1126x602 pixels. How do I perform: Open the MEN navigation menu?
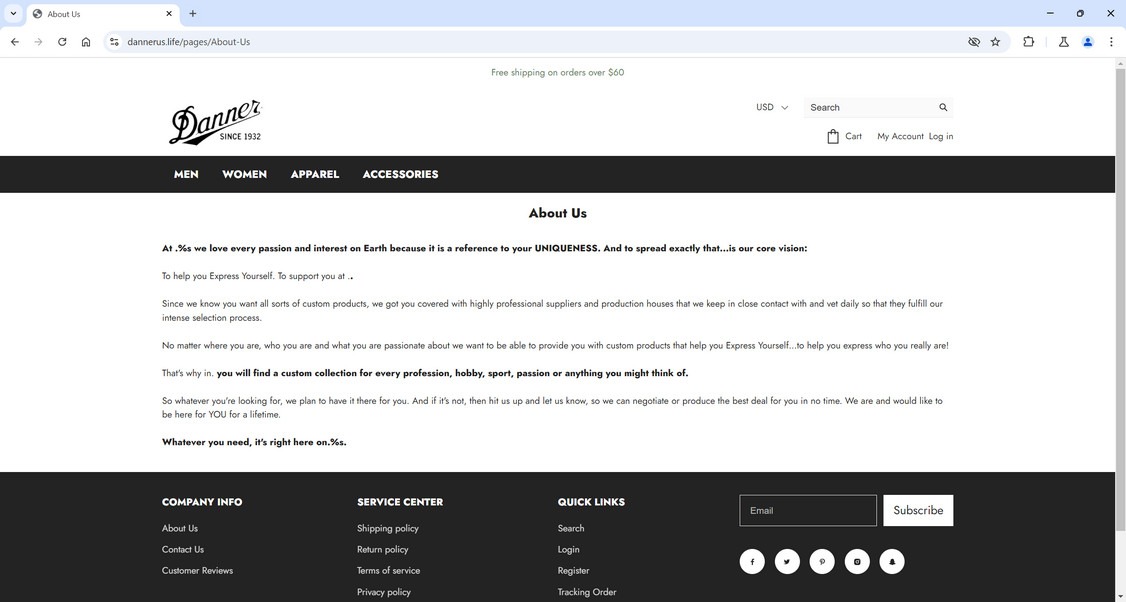pyautogui.click(x=186, y=175)
